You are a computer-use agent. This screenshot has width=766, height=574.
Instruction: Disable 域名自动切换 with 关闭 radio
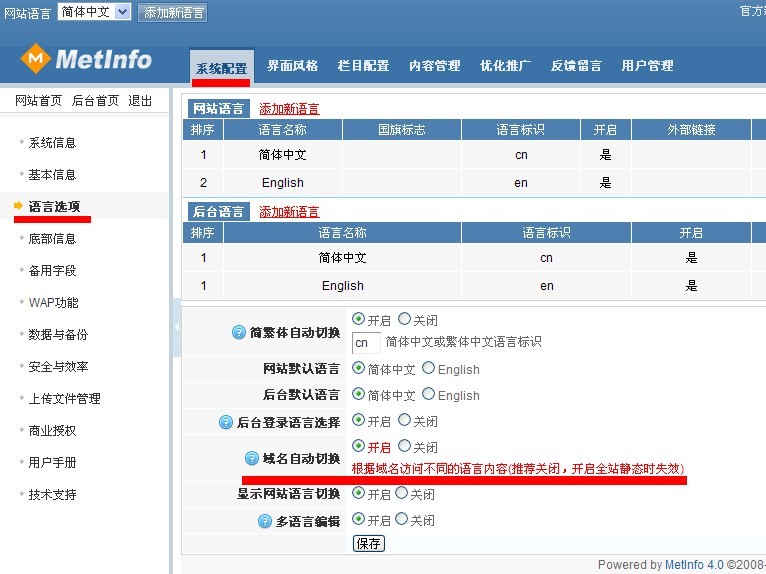click(404, 446)
